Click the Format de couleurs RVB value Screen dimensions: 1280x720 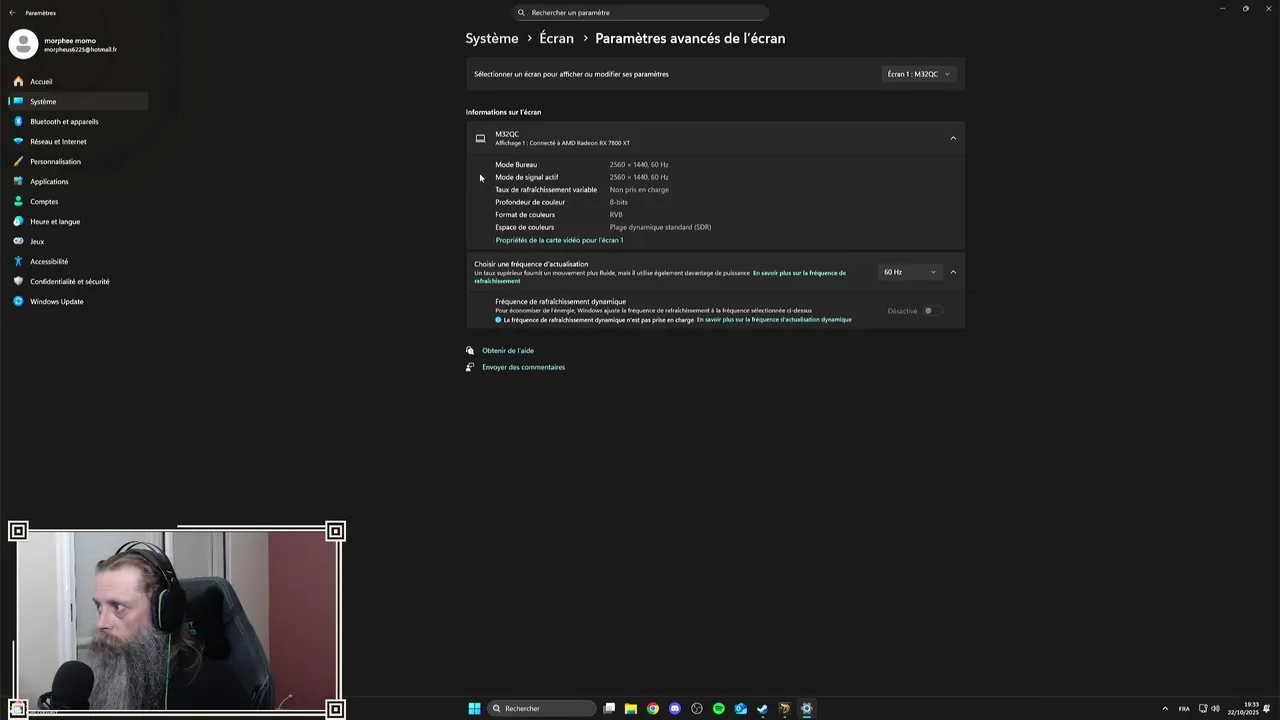pos(616,215)
